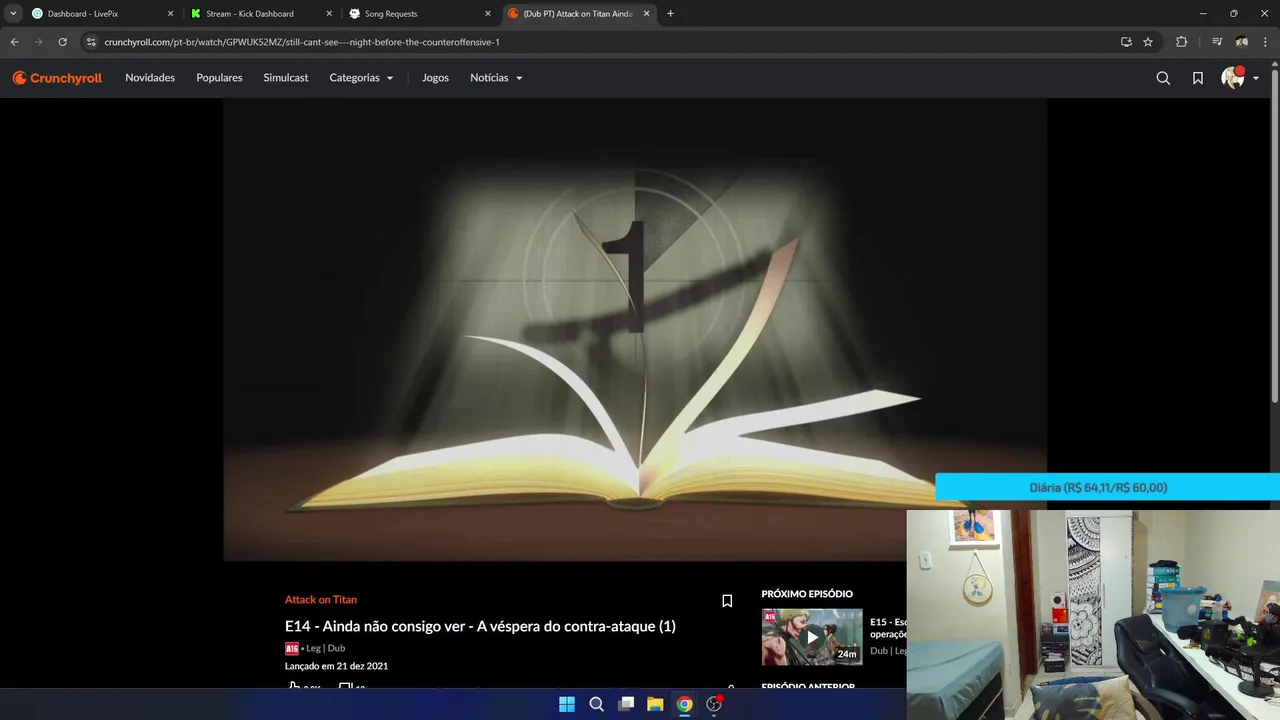The image size is (1280, 720).
Task: Close the Attack on Titan browser tab
Action: click(x=646, y=14)
